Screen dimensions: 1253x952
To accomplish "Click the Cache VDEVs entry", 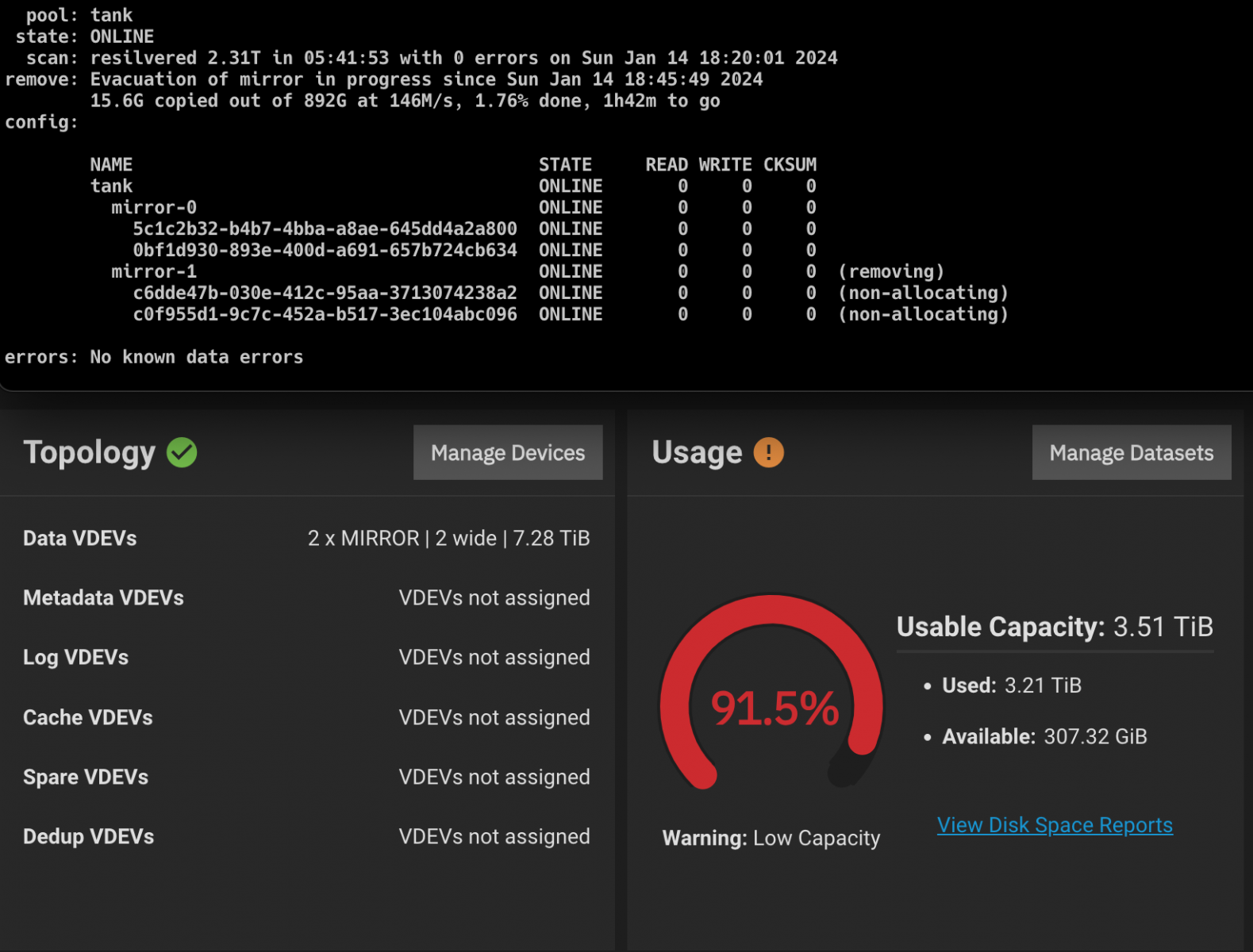I will click(306, 718).
